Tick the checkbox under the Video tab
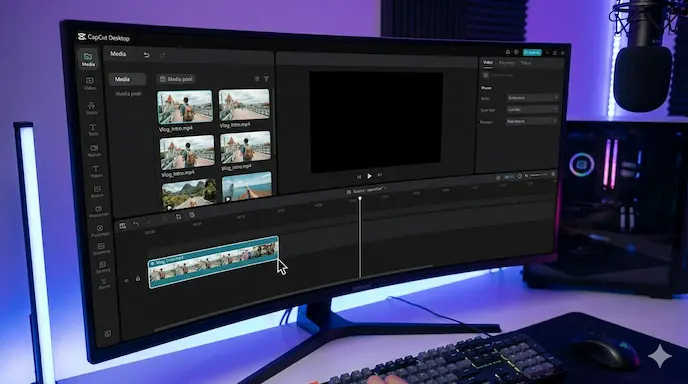This screenshot has width=688, height=384. pyautogui.click(x=486, y=75)
